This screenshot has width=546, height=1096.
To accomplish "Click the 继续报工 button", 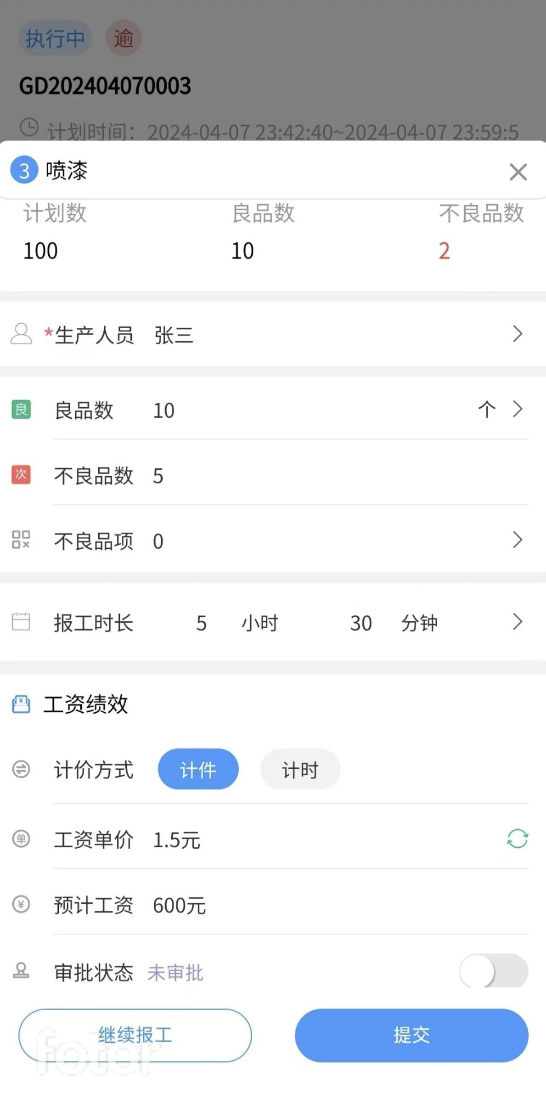I will 135,1035.
